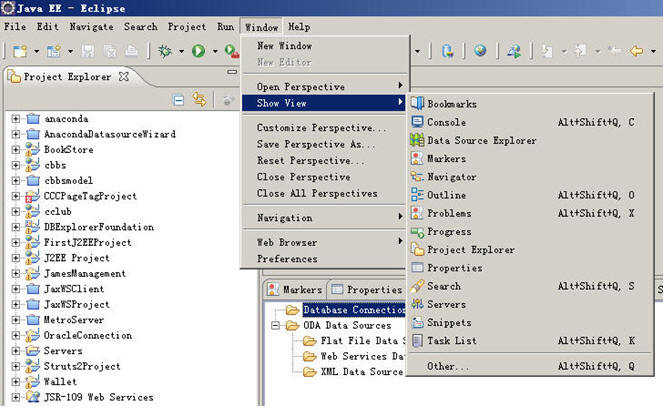Select the FirstJ2EEProject item
The image size is (669, 409).
coord(87,243)
